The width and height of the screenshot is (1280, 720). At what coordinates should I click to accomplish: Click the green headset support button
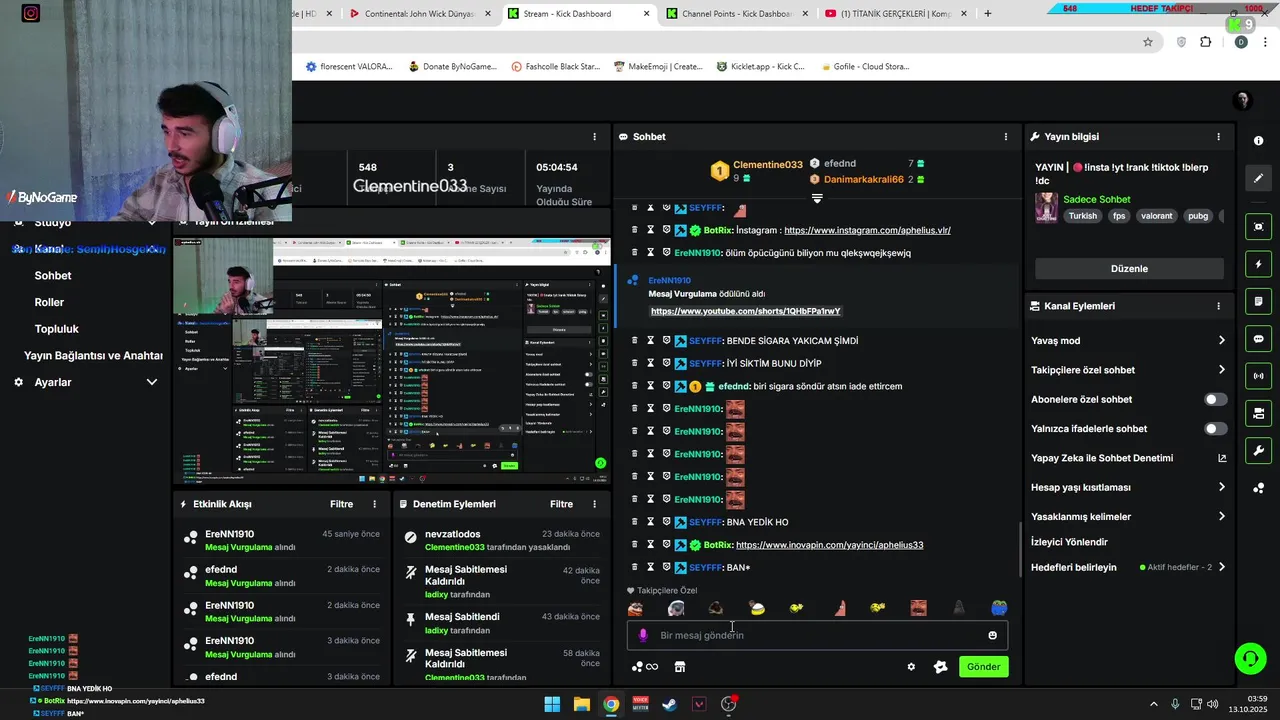click(1250, 658)
